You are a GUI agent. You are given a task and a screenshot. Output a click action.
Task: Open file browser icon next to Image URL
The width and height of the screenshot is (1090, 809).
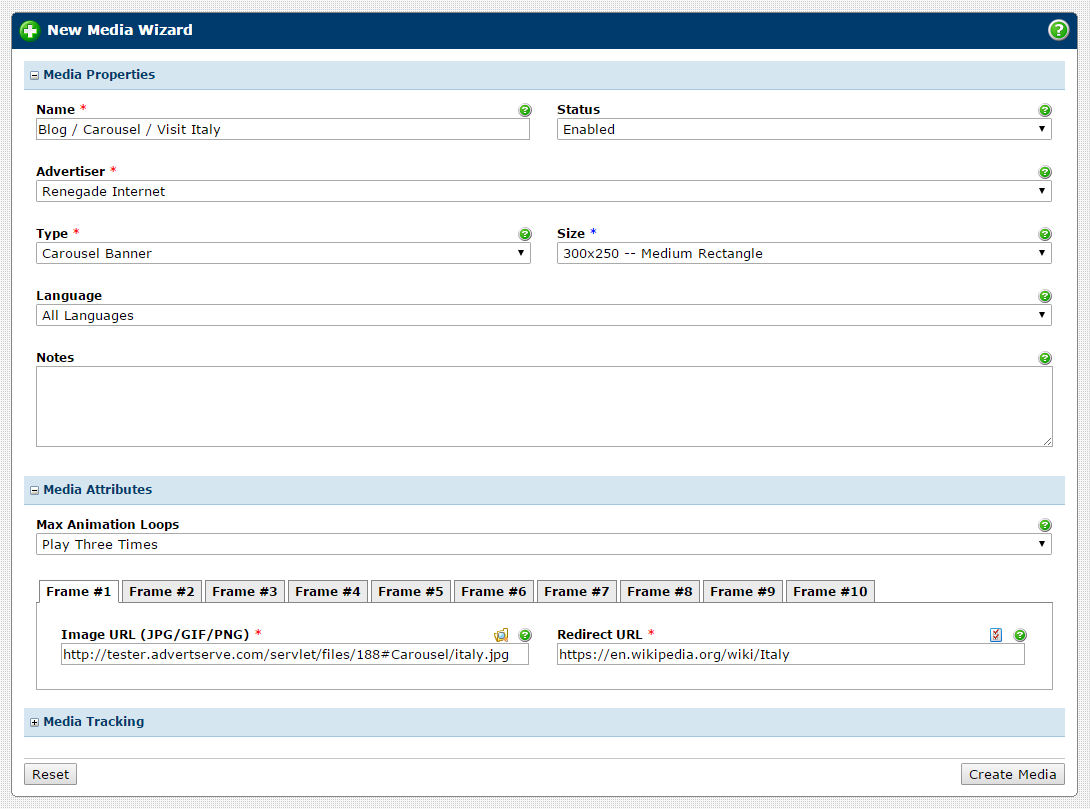point(501,635)
